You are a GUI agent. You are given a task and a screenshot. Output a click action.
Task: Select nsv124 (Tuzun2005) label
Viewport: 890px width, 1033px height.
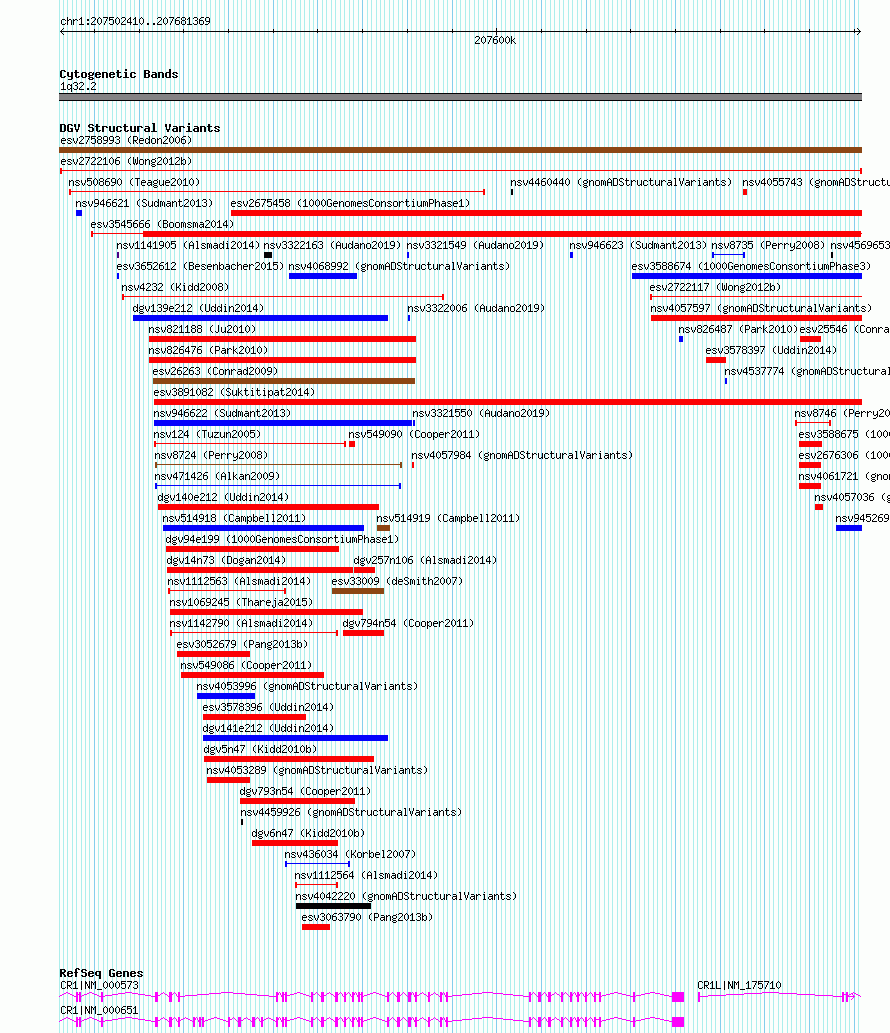pos(207,435)
